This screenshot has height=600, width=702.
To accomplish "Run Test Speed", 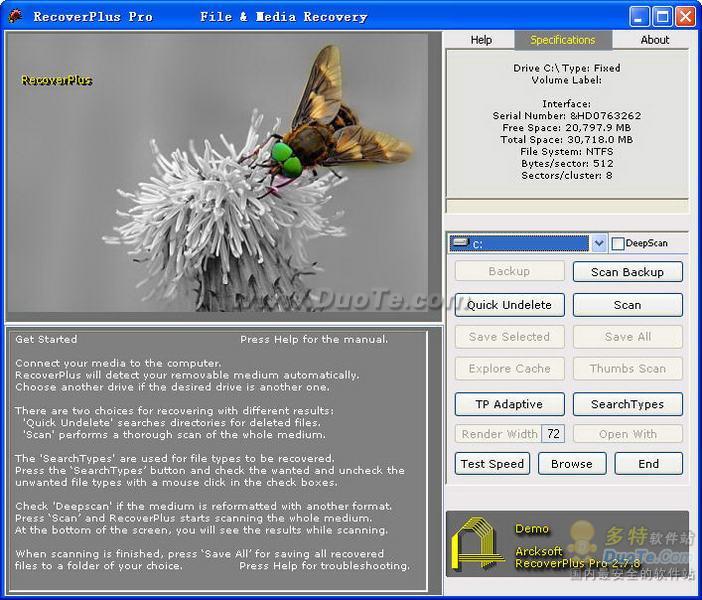I will click(x=492, y=464).
